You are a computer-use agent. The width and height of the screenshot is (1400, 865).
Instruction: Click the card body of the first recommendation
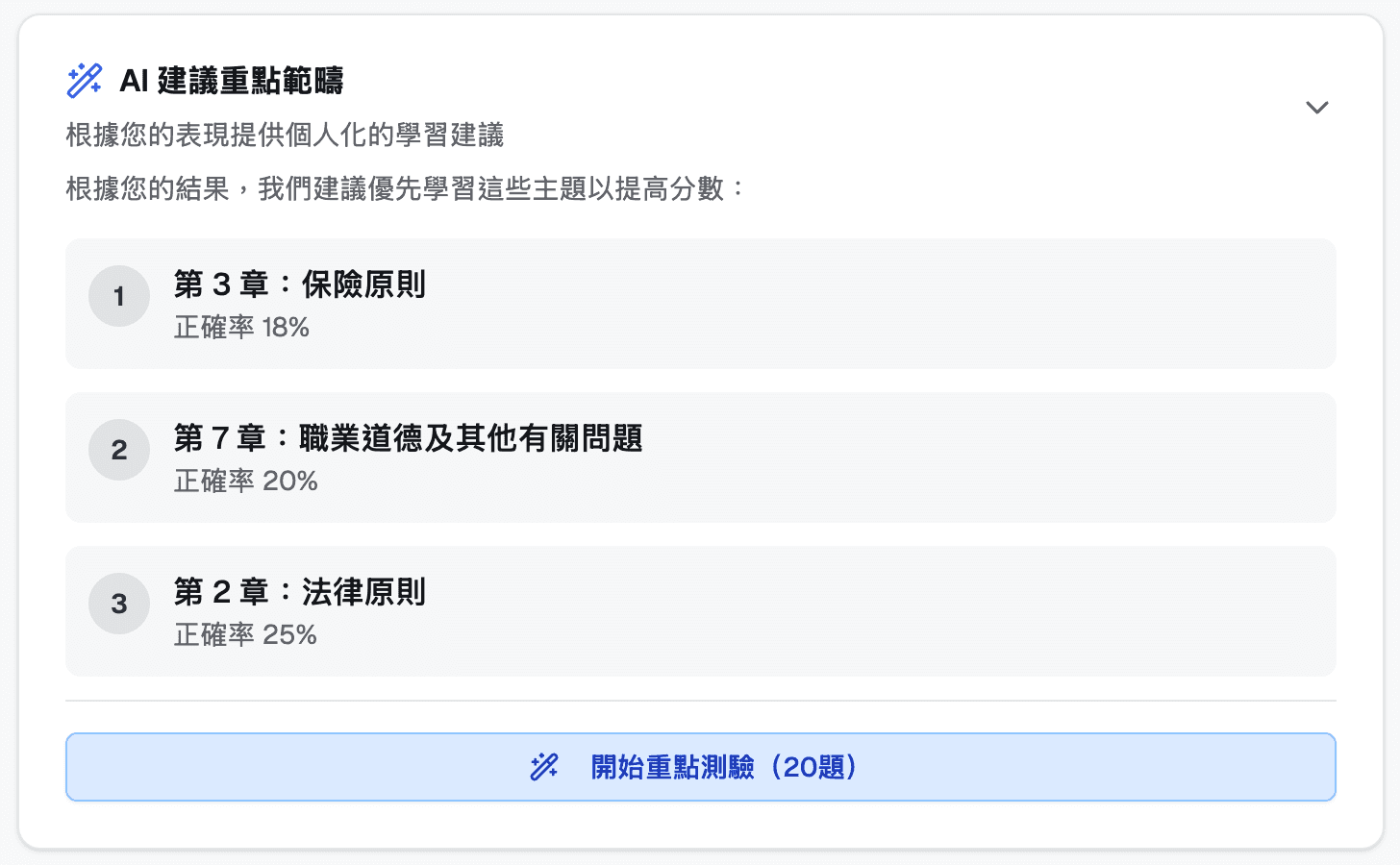coord(700,304)
